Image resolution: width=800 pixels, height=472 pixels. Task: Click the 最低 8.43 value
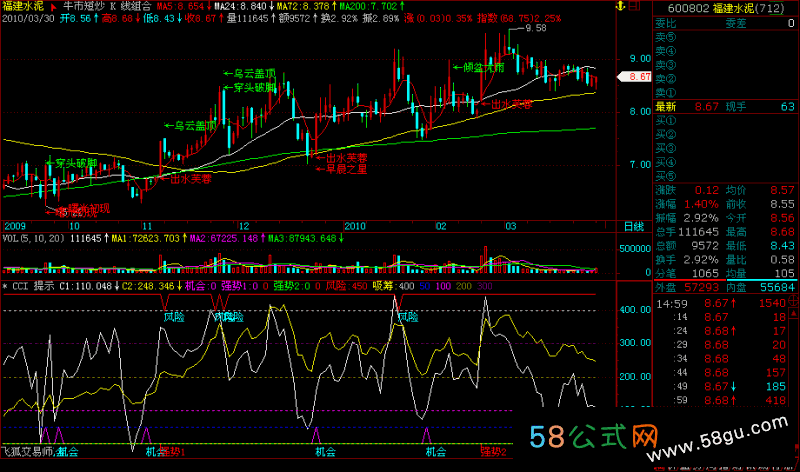[x=783, y=246]
